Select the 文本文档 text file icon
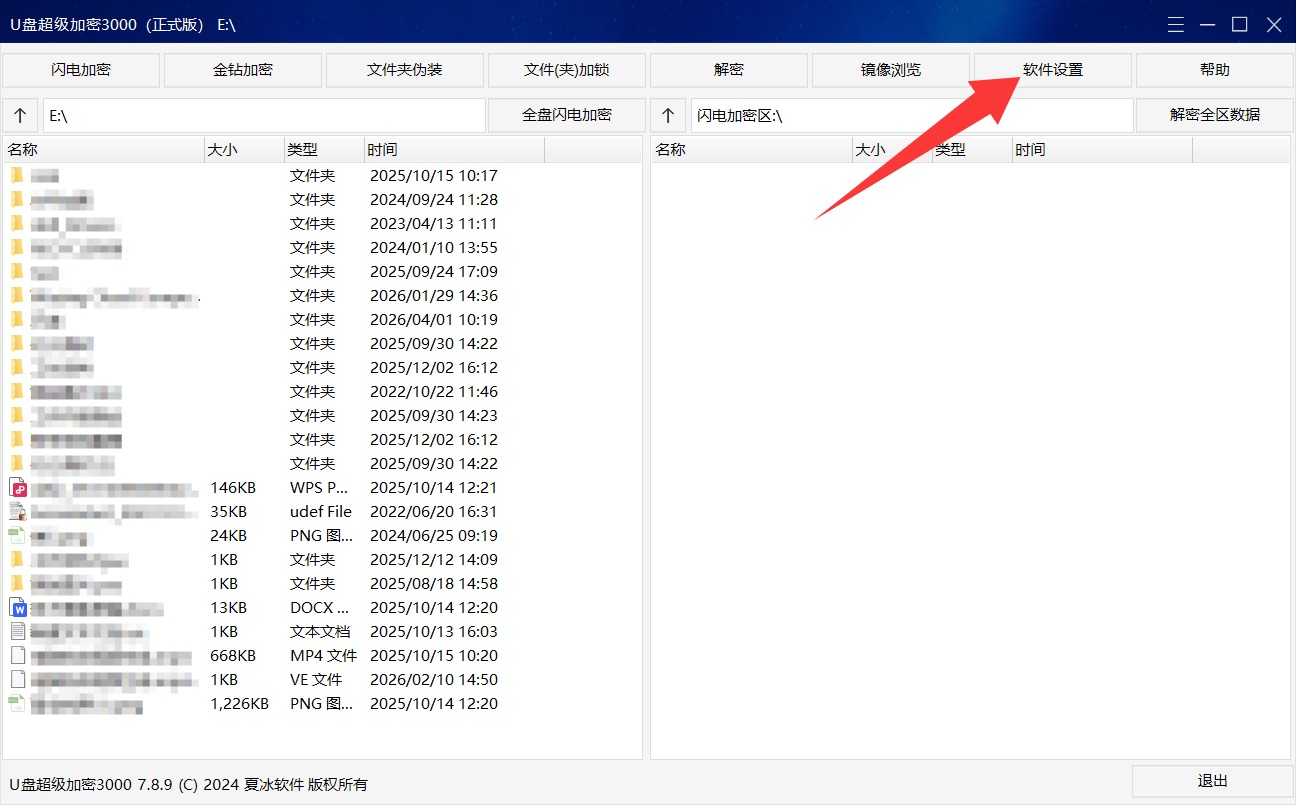 [x=17, y=631]
